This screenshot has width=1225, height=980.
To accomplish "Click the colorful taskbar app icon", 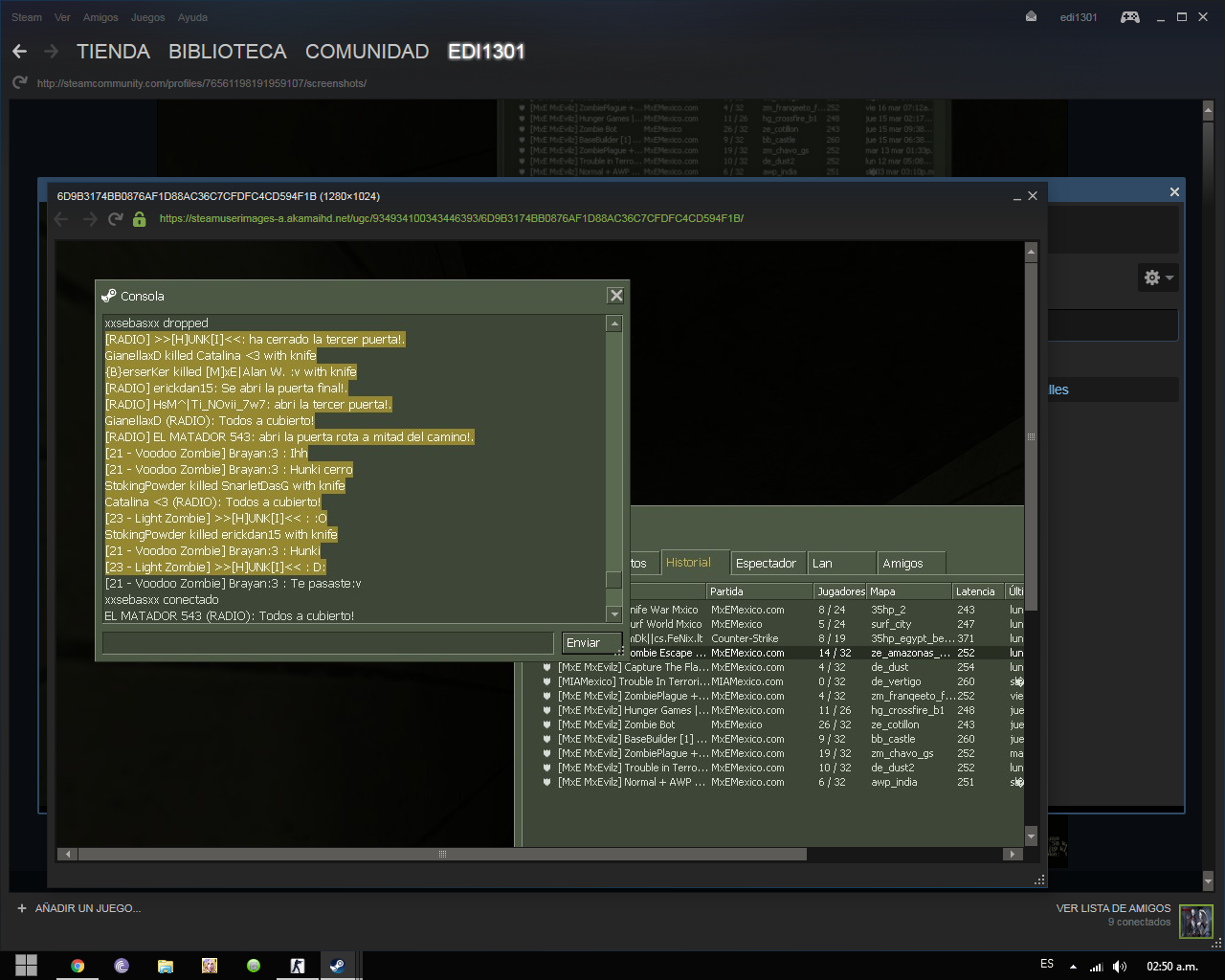I will [x=210, y=966].
